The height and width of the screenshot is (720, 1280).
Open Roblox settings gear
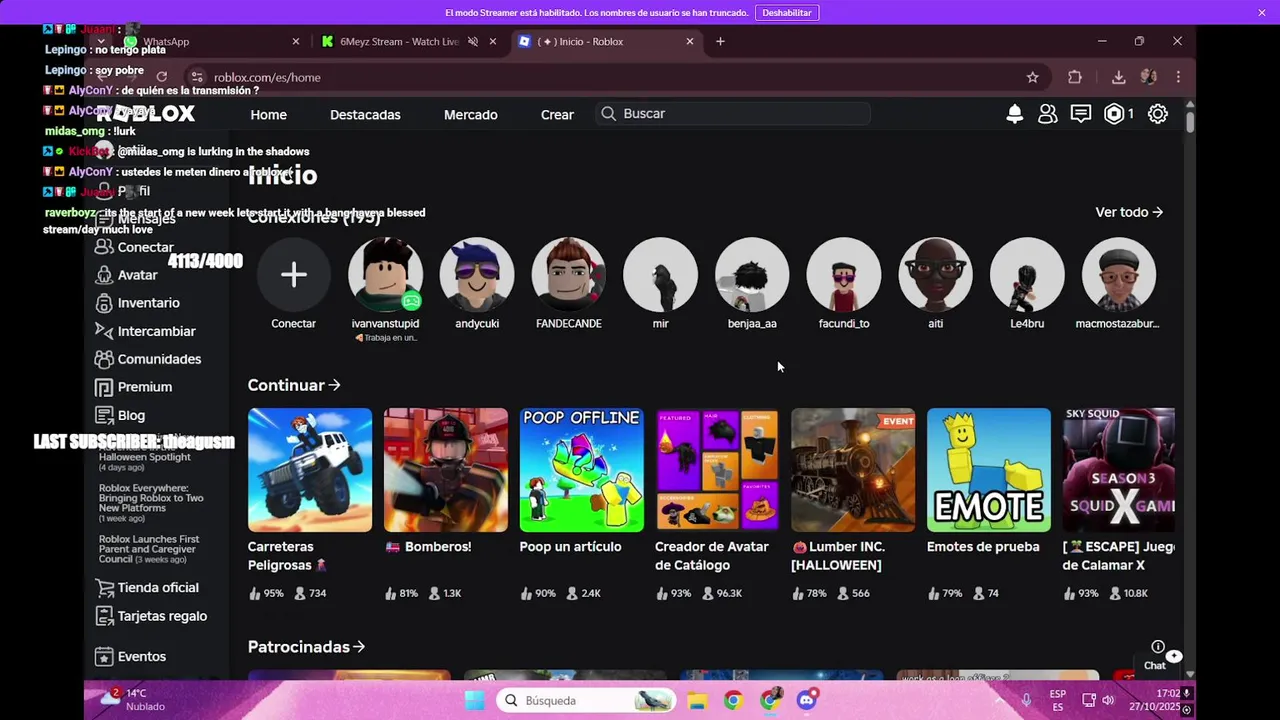click(x=1157, y=114)
